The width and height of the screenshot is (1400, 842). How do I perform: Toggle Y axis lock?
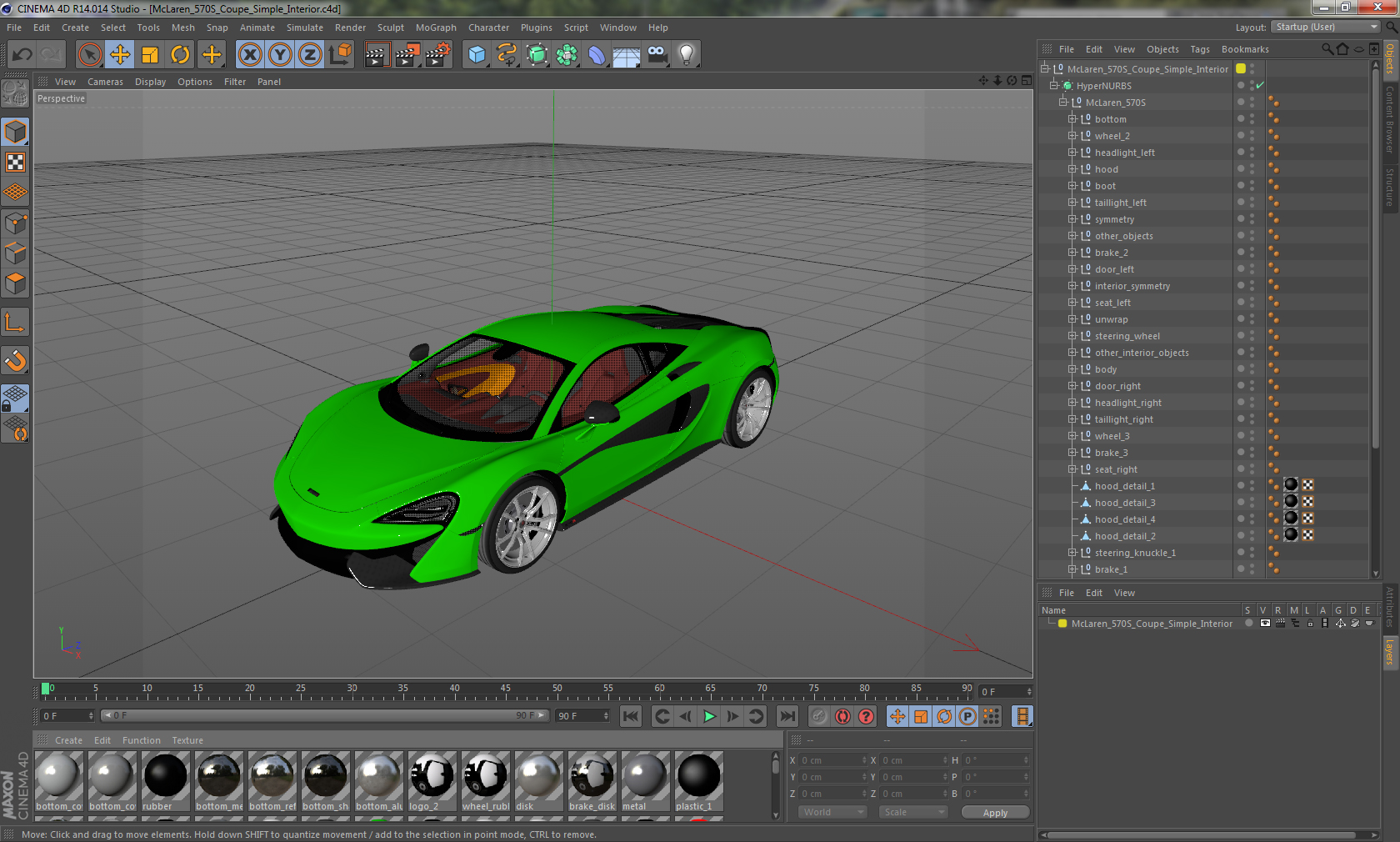click(x=280, y=55)
